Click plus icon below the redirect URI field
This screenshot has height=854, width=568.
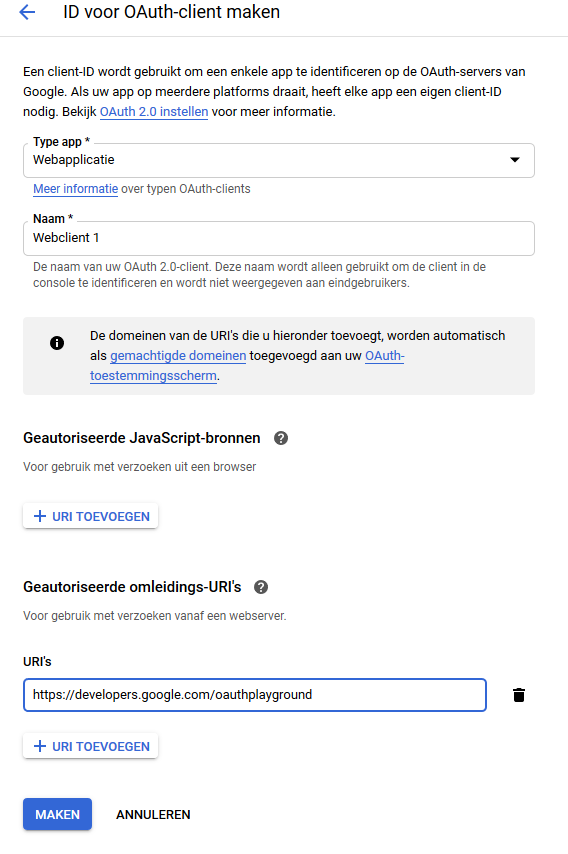(40, 746)
